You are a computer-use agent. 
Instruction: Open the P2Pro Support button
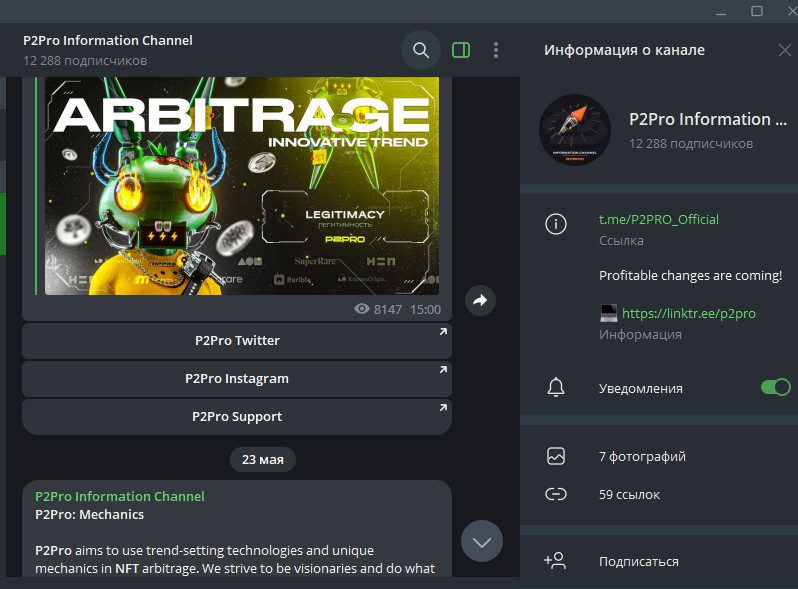point(237,417)
